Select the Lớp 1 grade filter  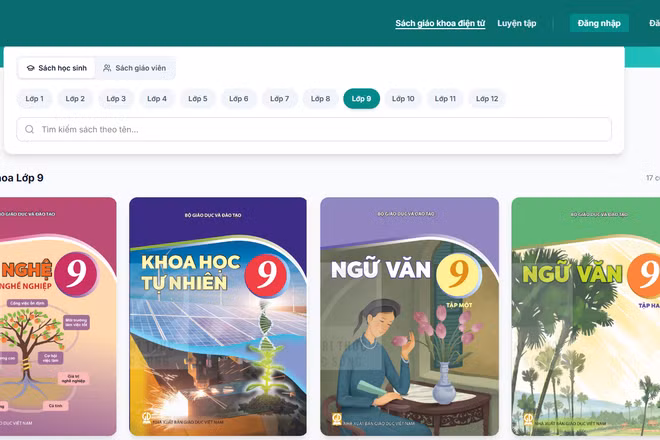coord(35,99)
